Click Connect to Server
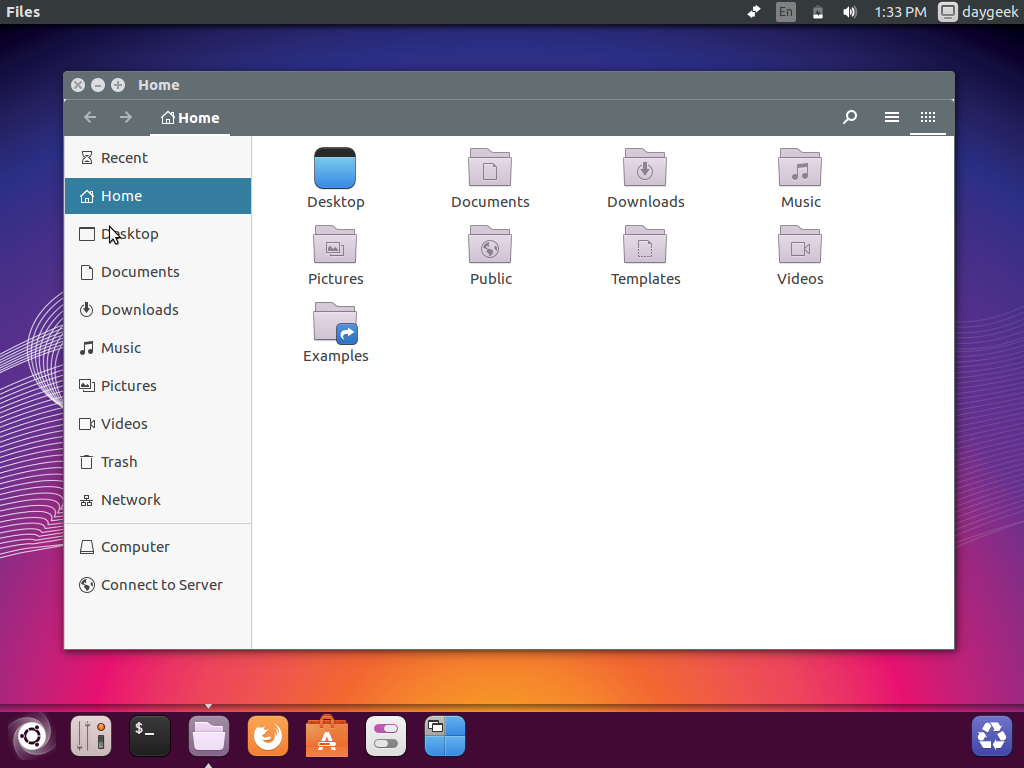The image size is (1024, 768). [161, 585]
